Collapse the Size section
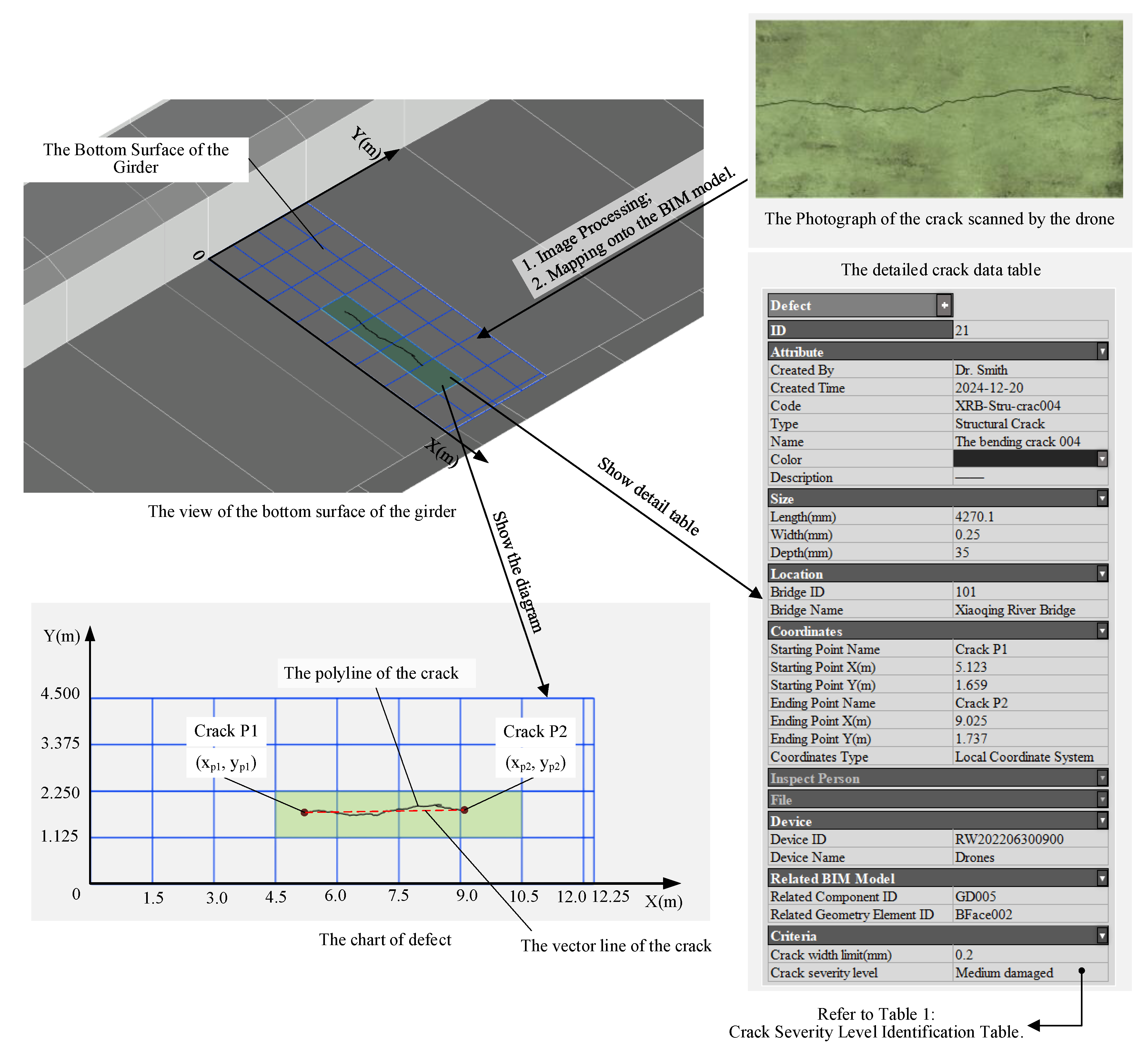This screenshot has height=1050, width=1148. click(1103, 498)
